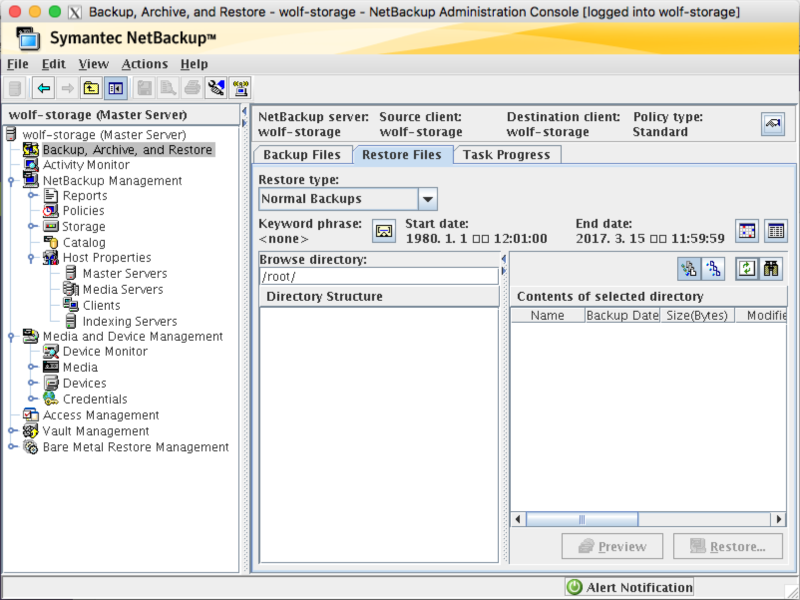The image size is (800, 600).
Task: Open the Restore type dropdown arrow
Action: click(428, 199)
